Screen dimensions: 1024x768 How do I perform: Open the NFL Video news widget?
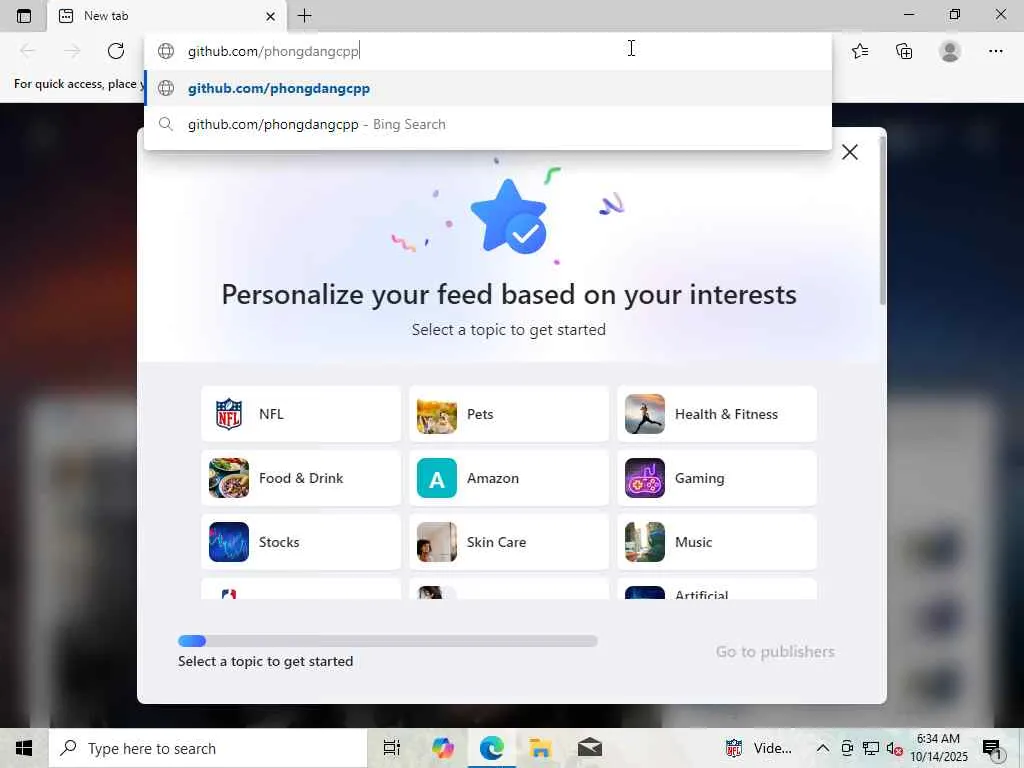760,748
